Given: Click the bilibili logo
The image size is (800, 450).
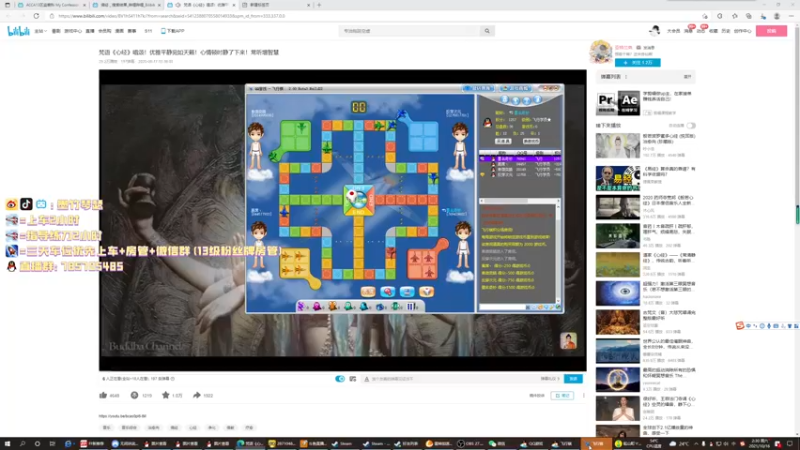Looking at the screenshot, I should point(18,31).
